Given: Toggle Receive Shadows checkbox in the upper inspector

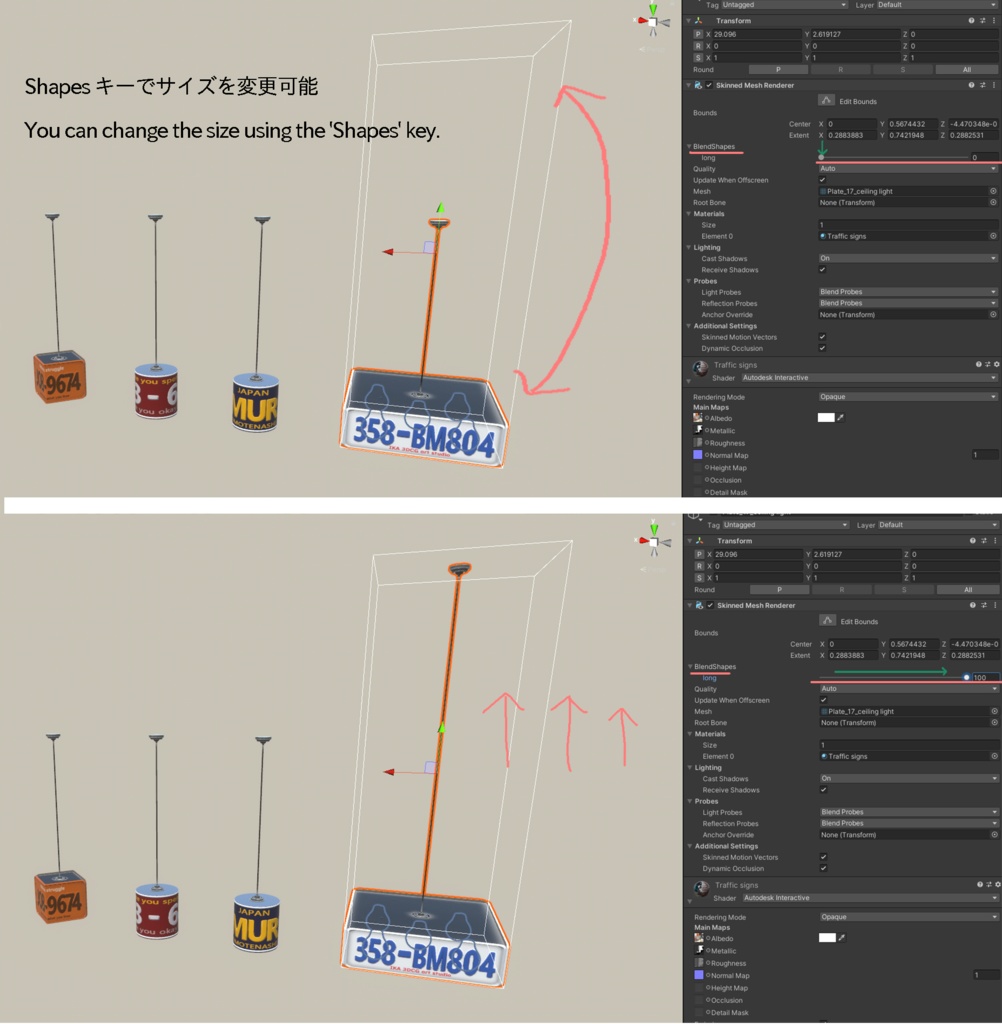Looking at the screenshot, I should click(x=822, y=269).
